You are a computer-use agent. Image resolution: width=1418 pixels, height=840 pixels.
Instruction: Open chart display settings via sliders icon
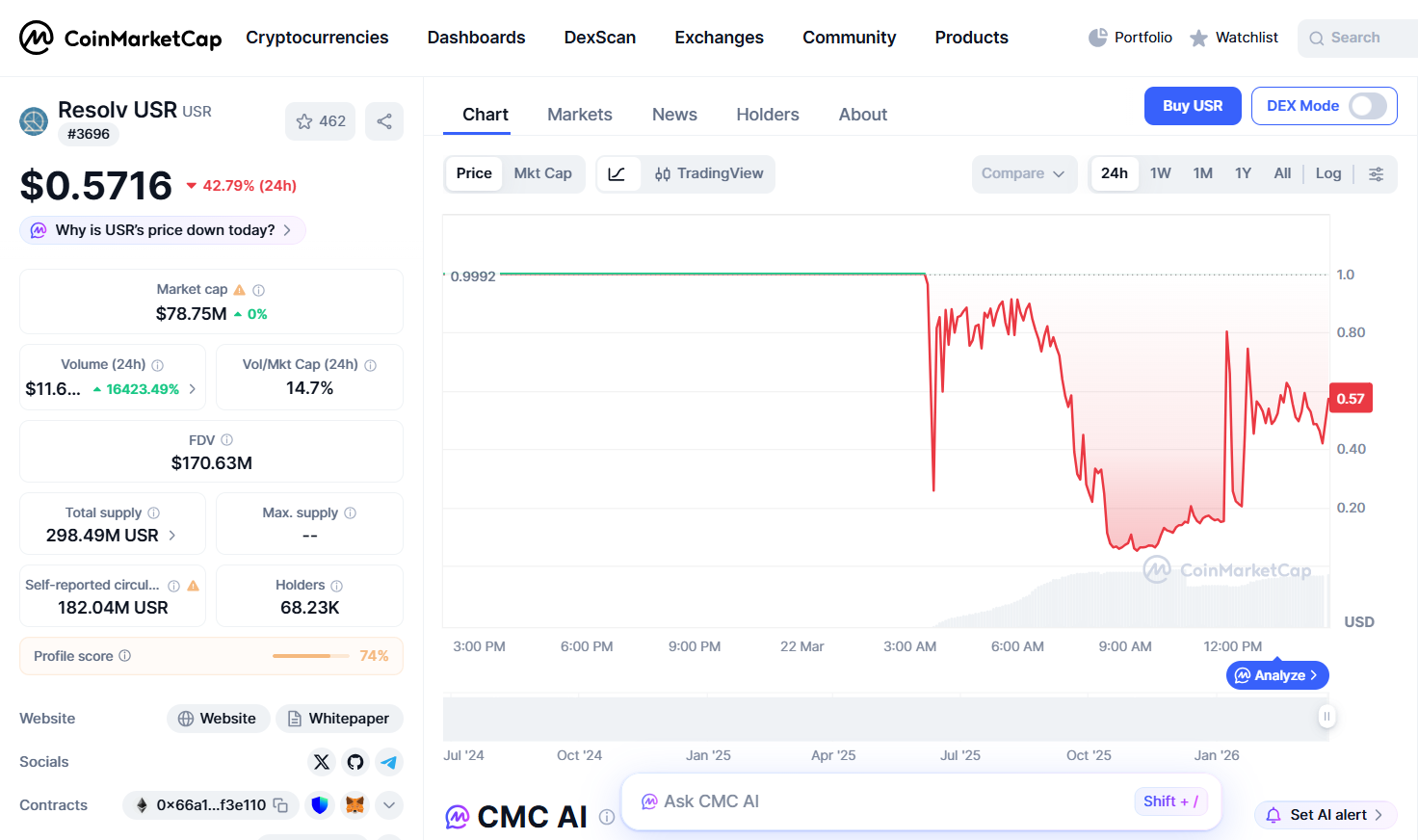click(x=1376, y=173)
